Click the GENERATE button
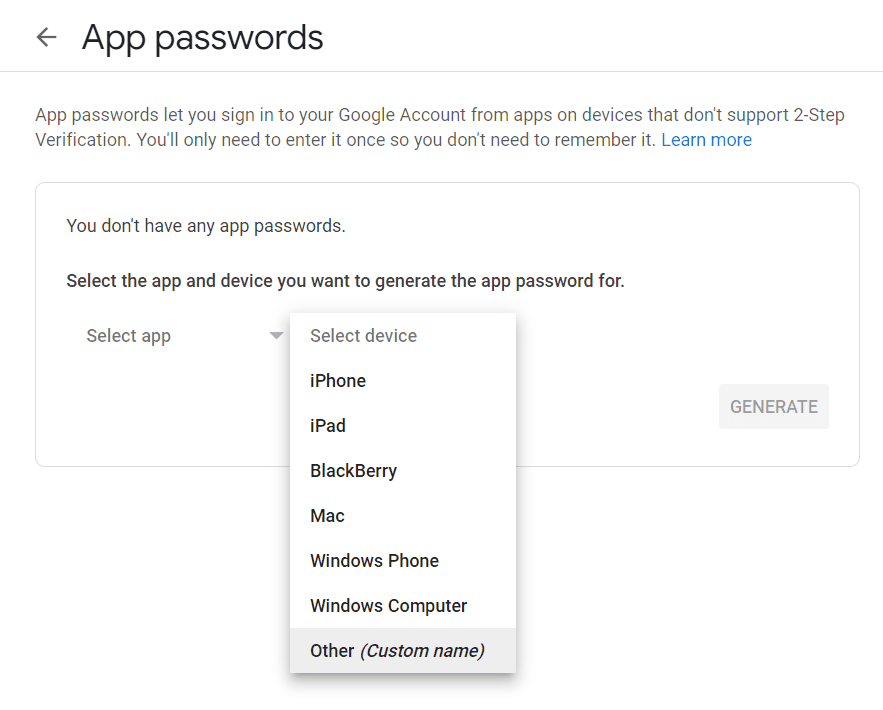883x710 pixels. click(x=773, y=406)
